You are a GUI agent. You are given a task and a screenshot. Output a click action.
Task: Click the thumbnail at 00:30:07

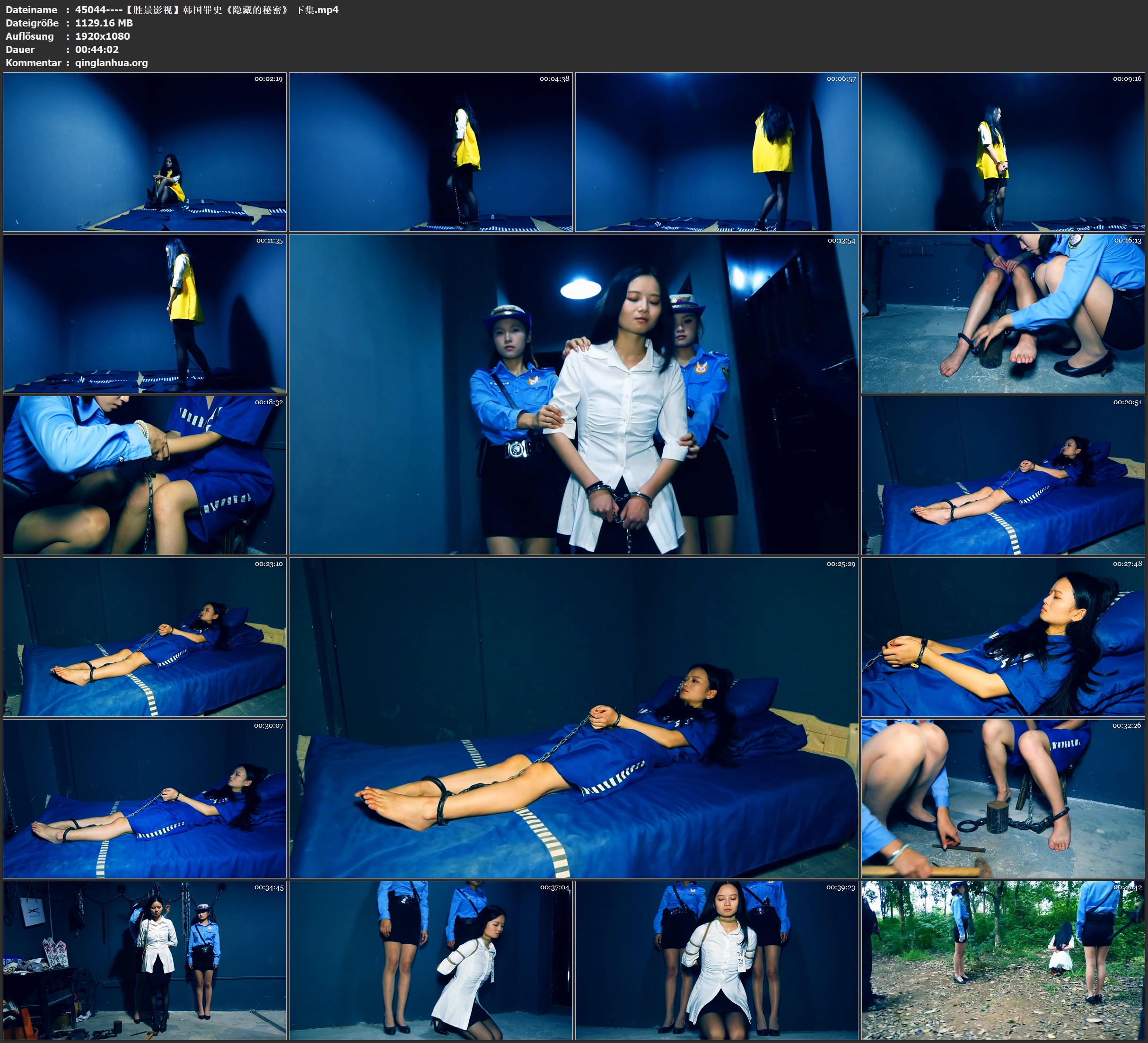coord(145,798)
